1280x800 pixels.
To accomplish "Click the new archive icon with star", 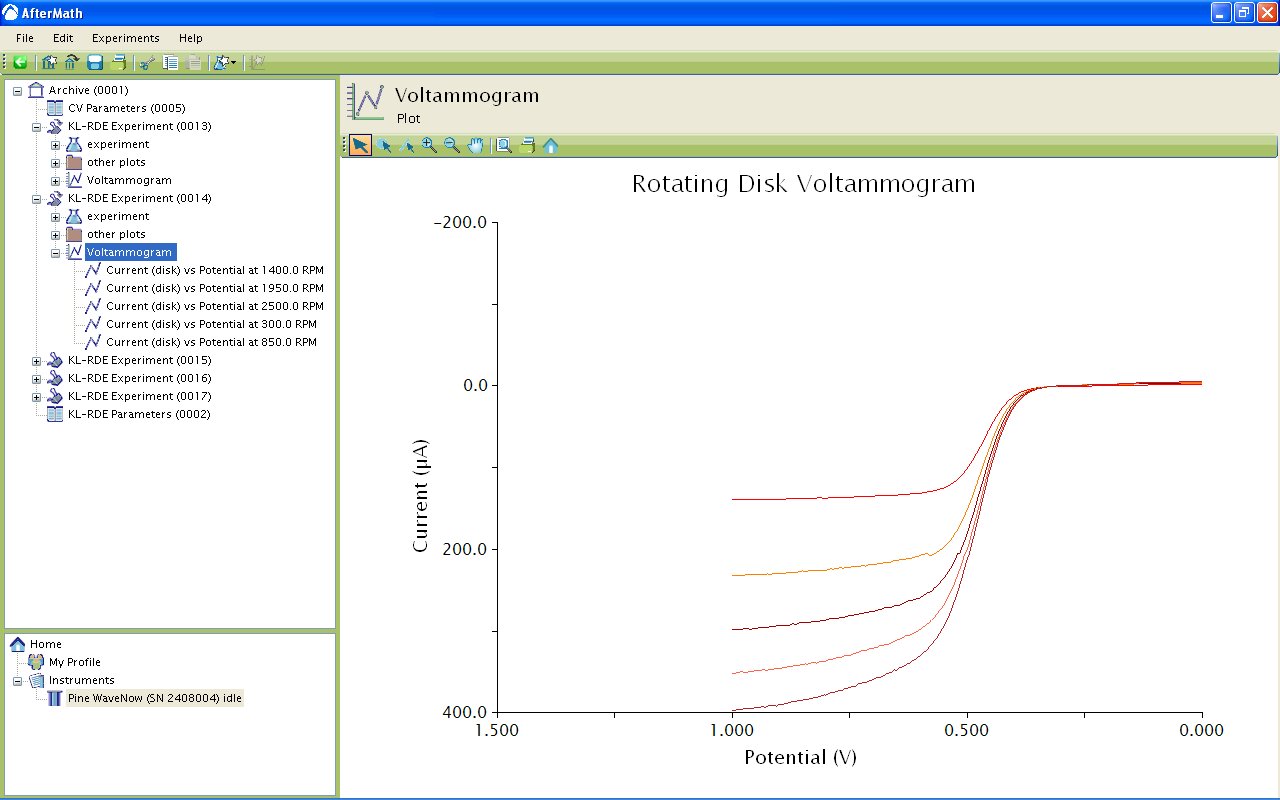I will (x=49, y=62).
